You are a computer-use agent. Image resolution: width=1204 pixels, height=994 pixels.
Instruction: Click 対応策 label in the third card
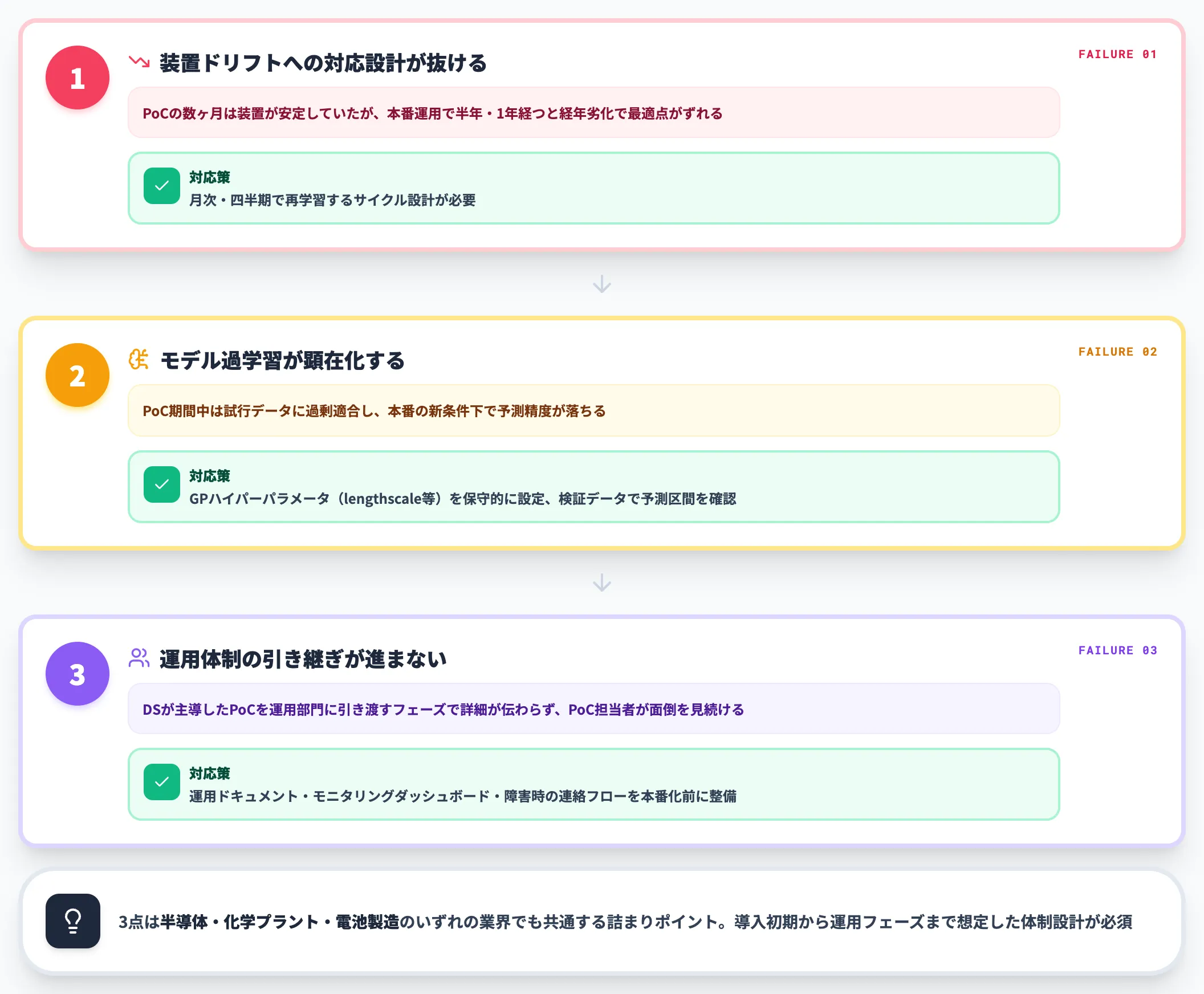[210, 773]
